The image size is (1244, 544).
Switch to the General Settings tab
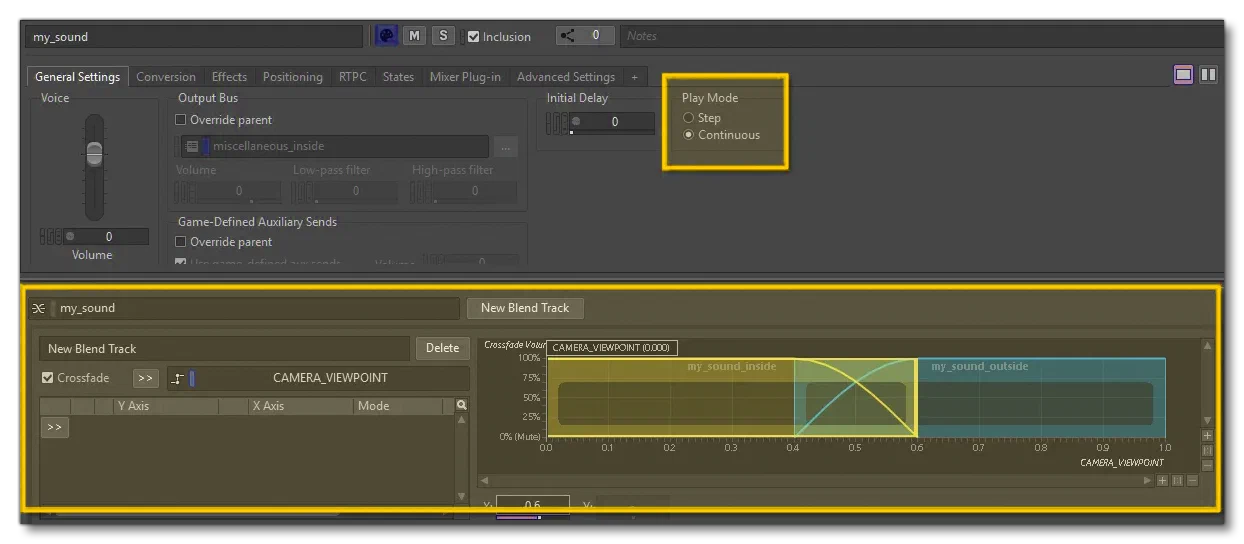pos(77,77)
